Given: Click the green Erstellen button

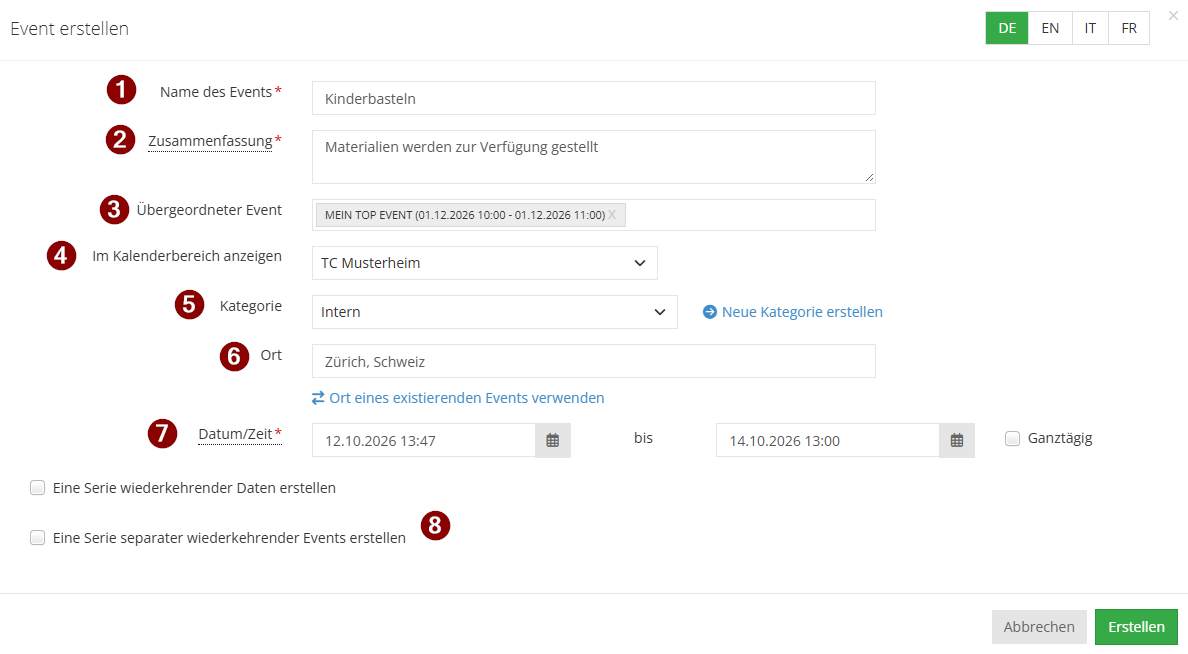Looking at the screenshot, I should point(1136,627).
